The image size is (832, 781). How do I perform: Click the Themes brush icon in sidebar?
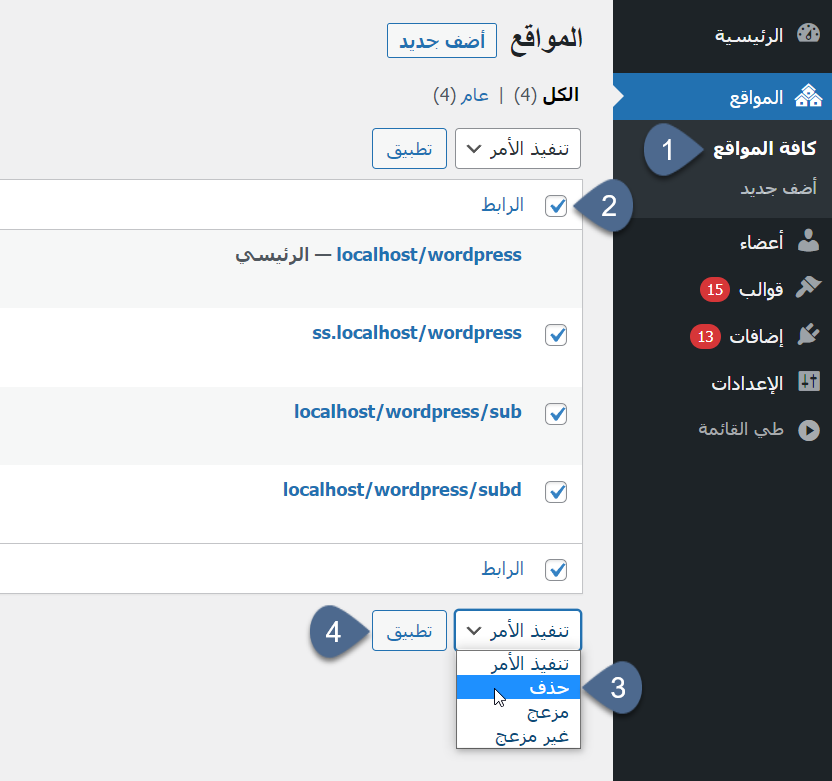click(807, 288)
